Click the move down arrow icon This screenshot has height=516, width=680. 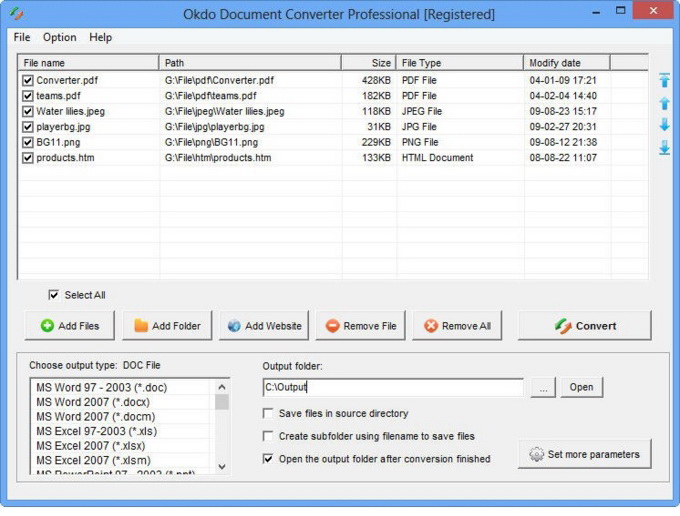pos(664,125)
